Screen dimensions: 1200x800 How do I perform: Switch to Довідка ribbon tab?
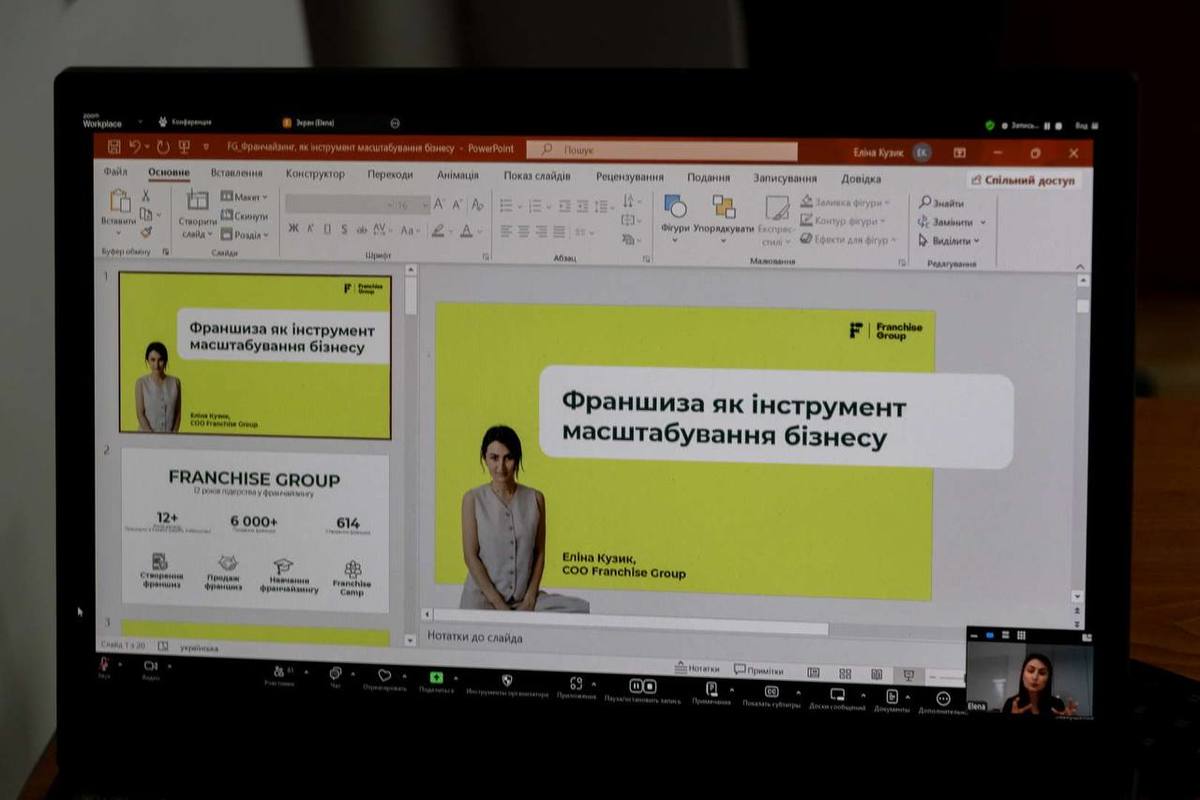(861, 179)
